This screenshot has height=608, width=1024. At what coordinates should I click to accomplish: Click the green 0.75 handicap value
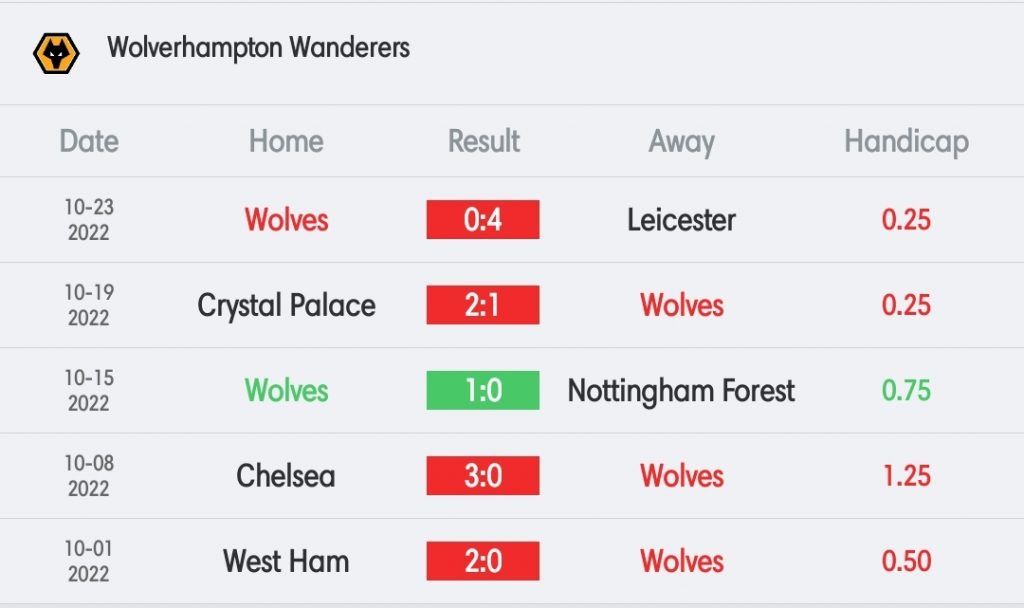(906, 391)
